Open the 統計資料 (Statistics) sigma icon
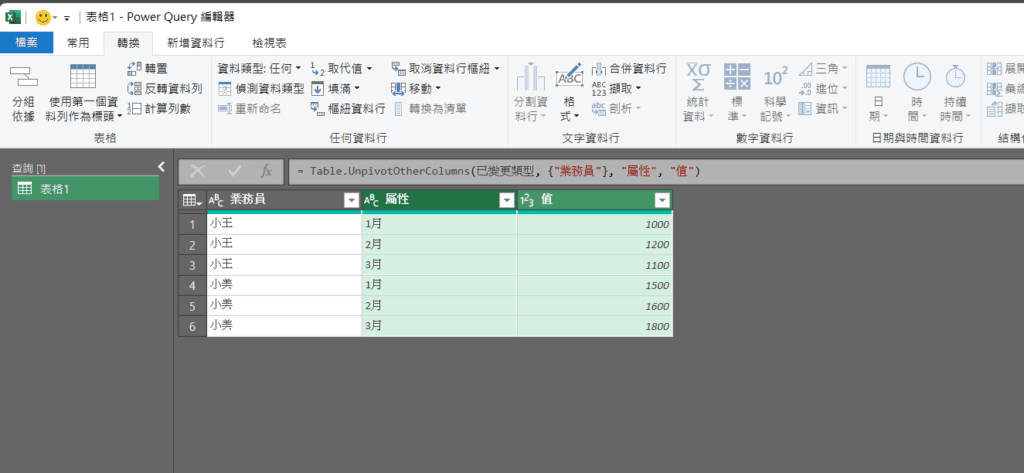Screen dimensions: 1024x473 pos(698,78)
